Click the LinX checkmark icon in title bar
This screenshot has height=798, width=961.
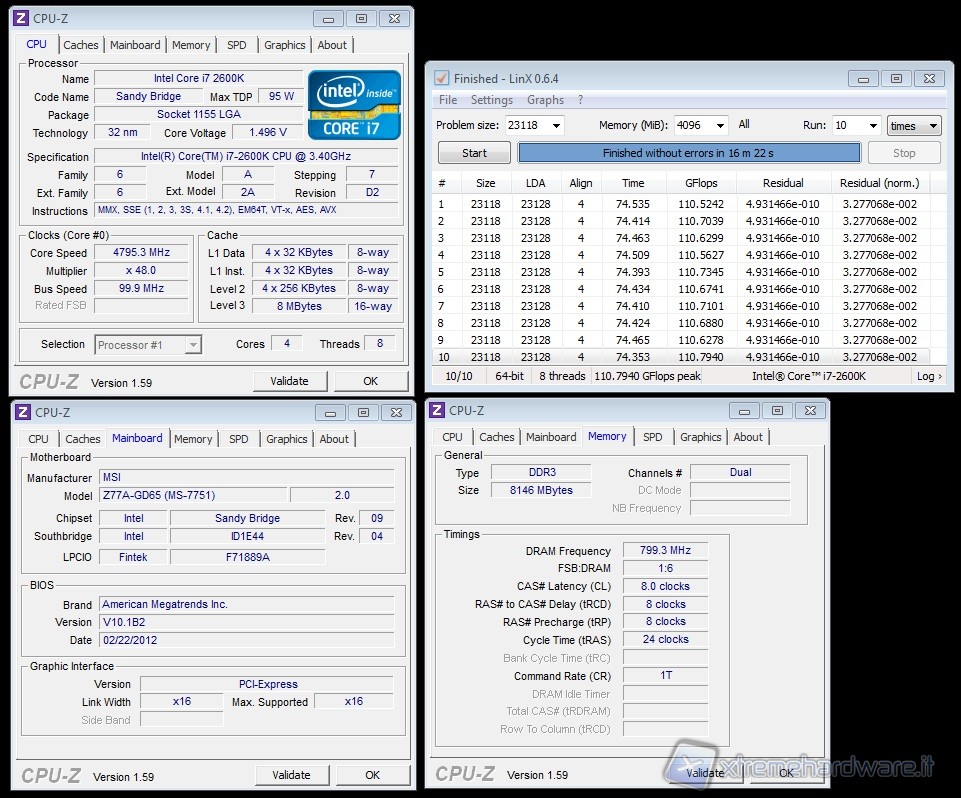441,78
